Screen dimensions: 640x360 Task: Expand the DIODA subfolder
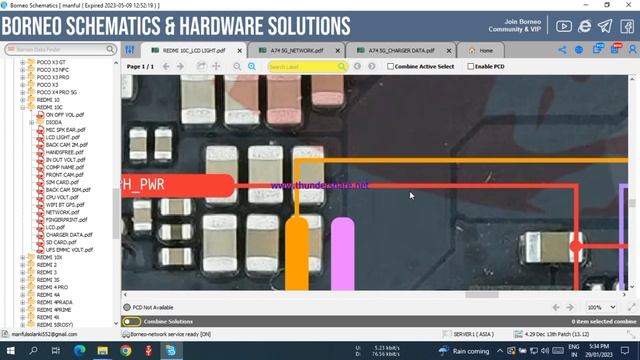click(x=31, y=122)
